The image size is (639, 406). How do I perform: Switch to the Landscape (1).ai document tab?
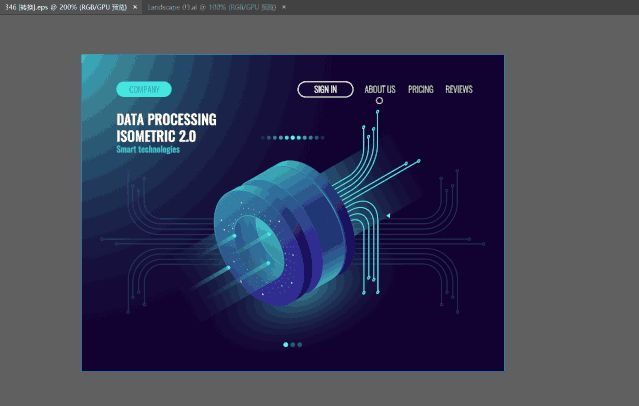pos(212,7)
